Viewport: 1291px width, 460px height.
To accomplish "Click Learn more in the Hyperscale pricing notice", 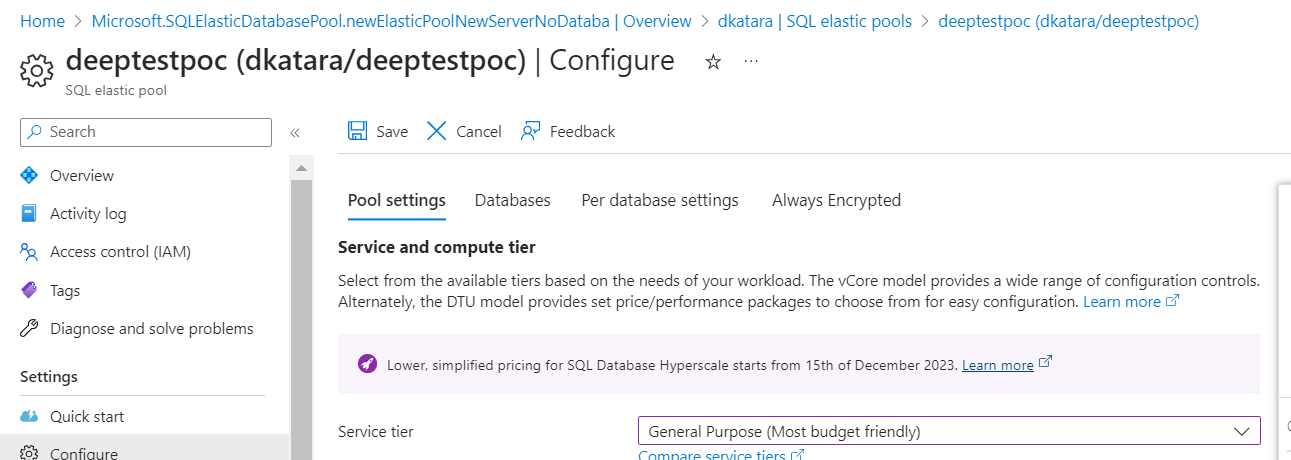I will pos(997,365).
